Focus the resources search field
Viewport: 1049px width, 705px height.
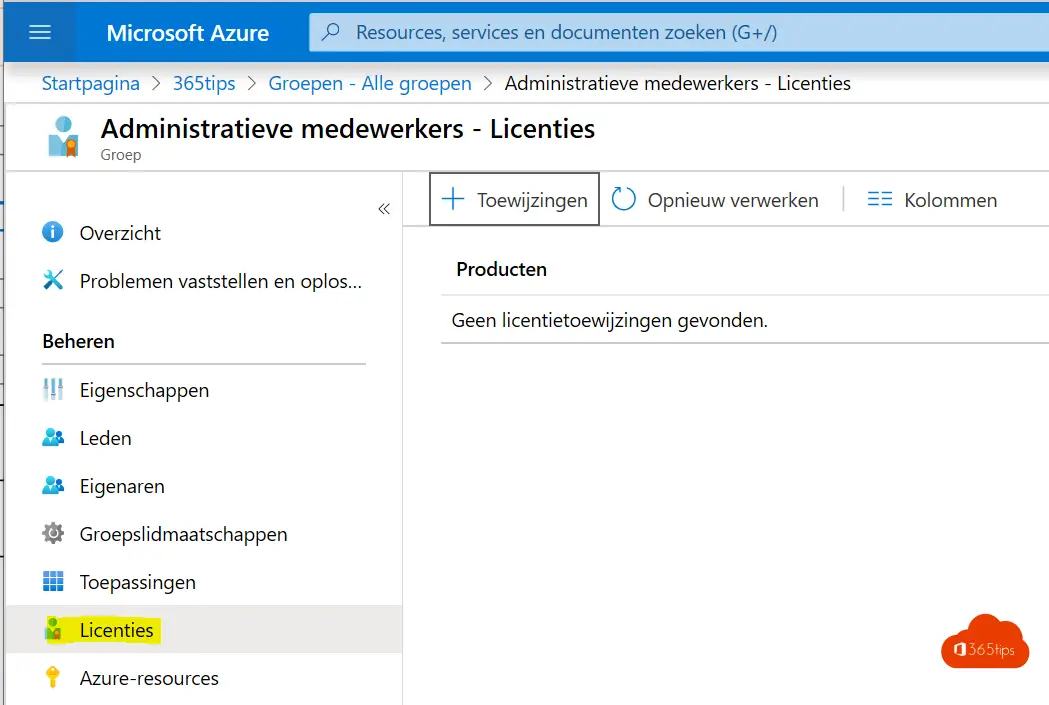[x=679, y=32]
